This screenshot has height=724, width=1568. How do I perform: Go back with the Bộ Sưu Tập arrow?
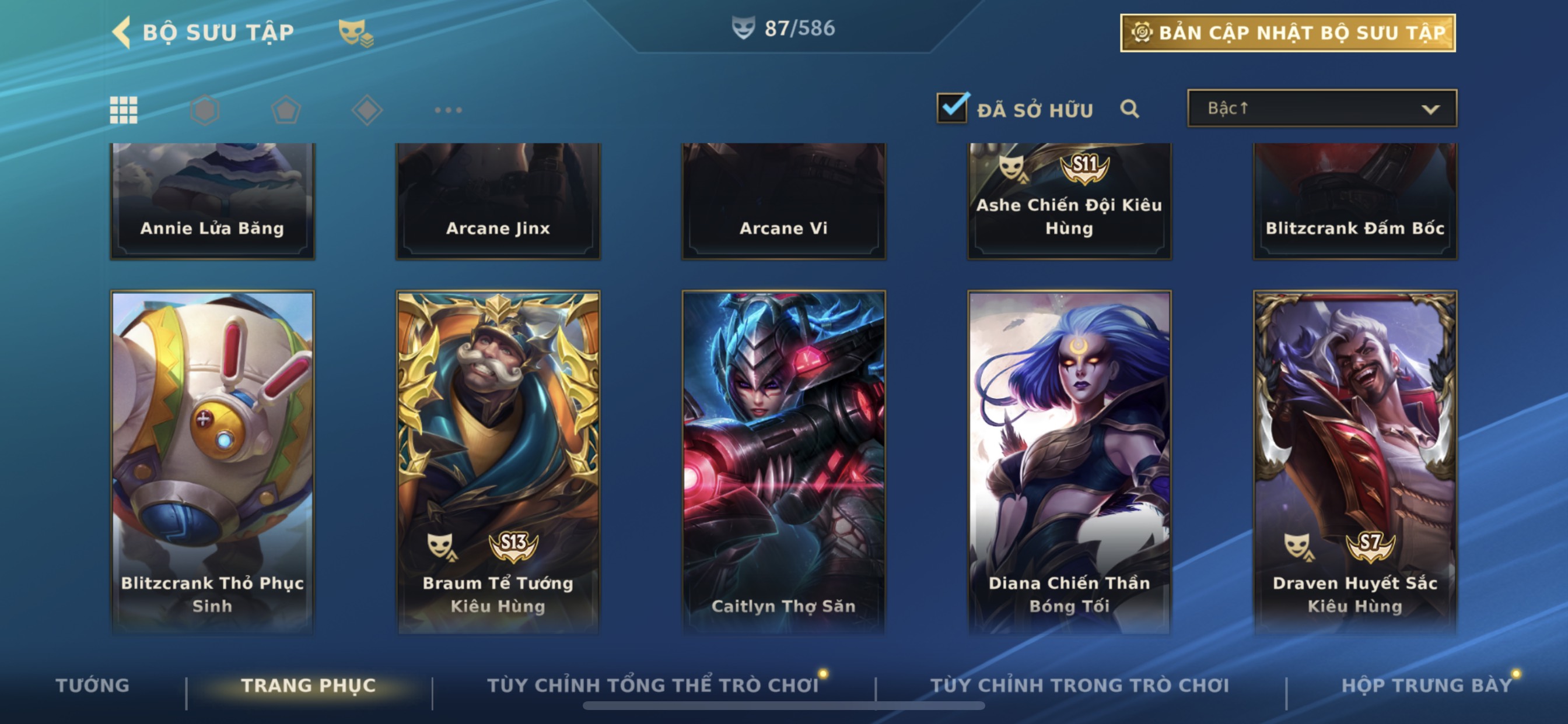tap(122, 31)
